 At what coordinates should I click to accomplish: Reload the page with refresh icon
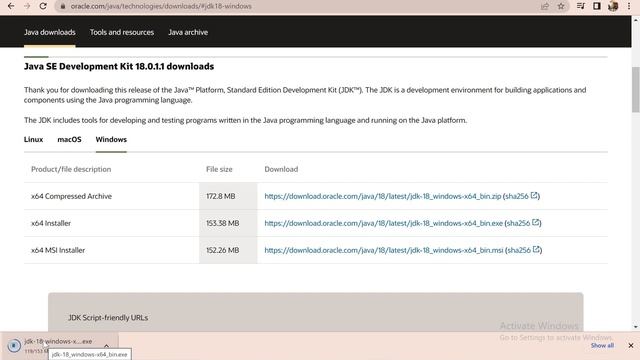pyautogui.click(x=43, y=6)
